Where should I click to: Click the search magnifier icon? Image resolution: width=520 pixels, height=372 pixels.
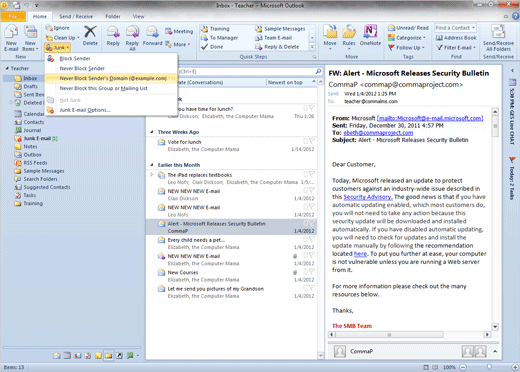pyautogui.click(x=318, y=71)
